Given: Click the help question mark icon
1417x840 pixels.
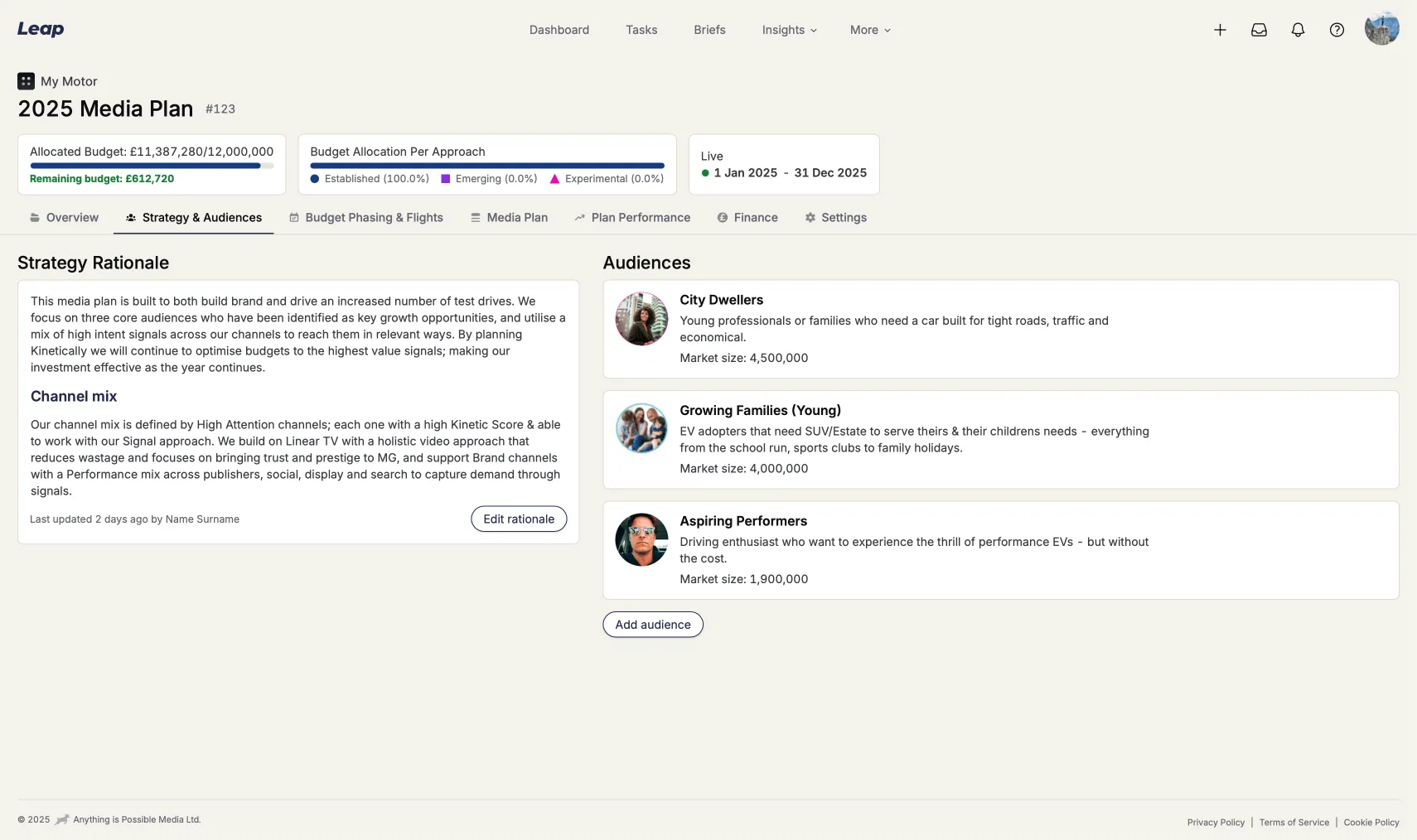Looking at the screenshot, I should click(x=1337, y=30).
